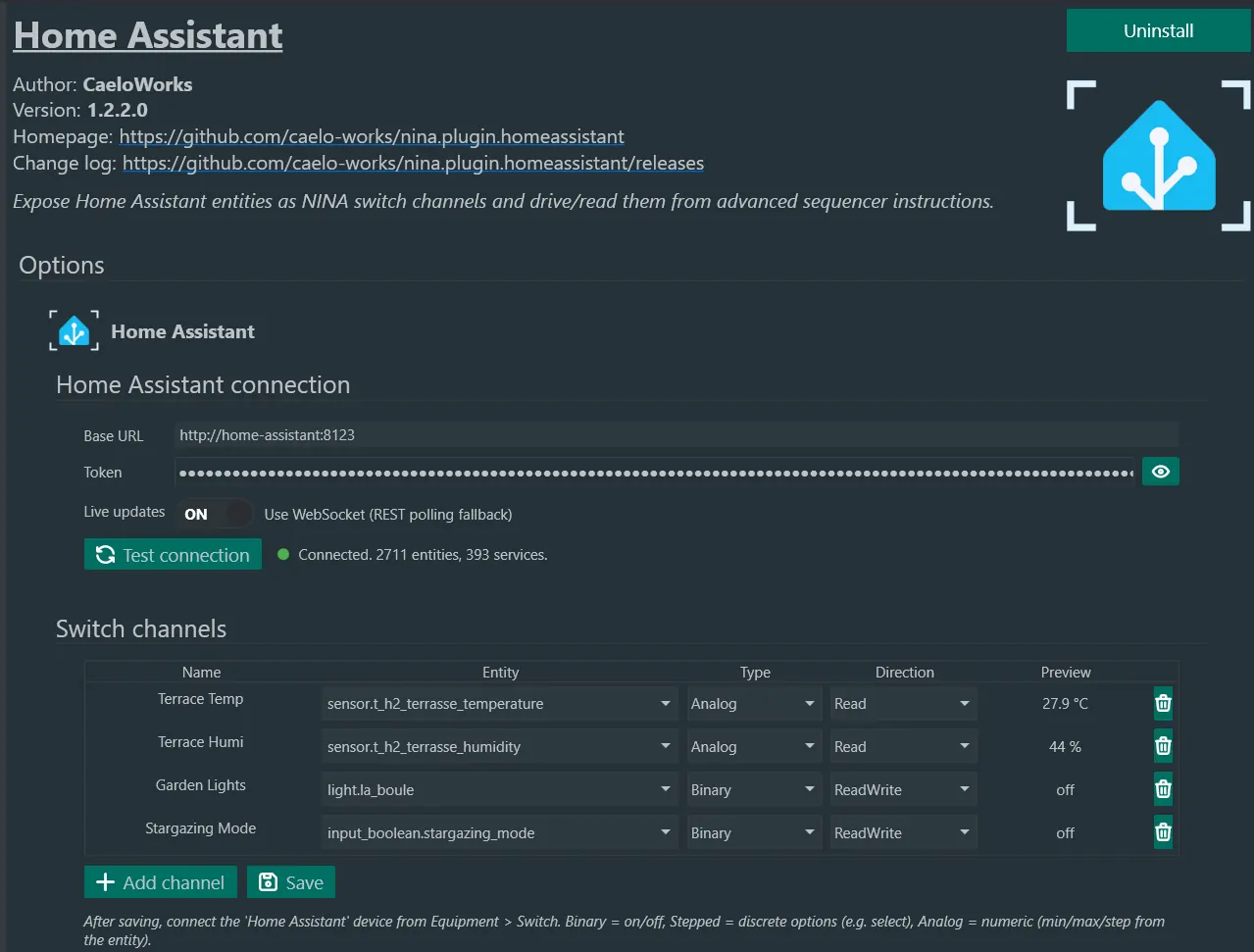Open the Type dropdown for Terrace Humi

[x=754, y=747]
